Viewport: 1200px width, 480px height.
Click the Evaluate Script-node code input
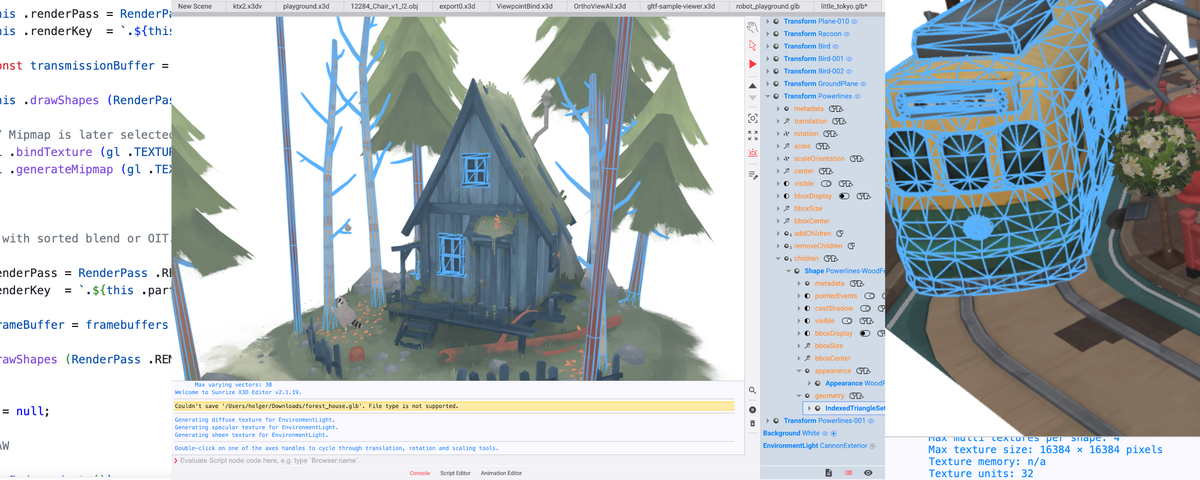(x=460, y=460)
